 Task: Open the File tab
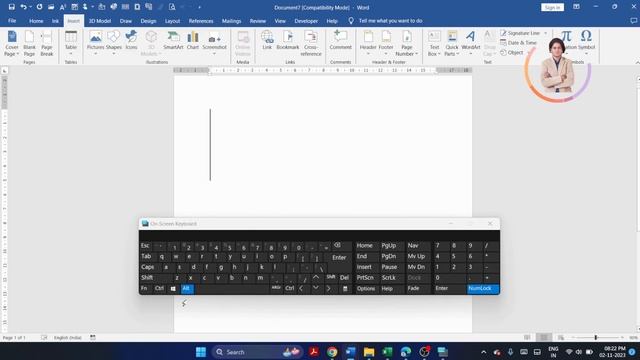[x=12, y=21]
